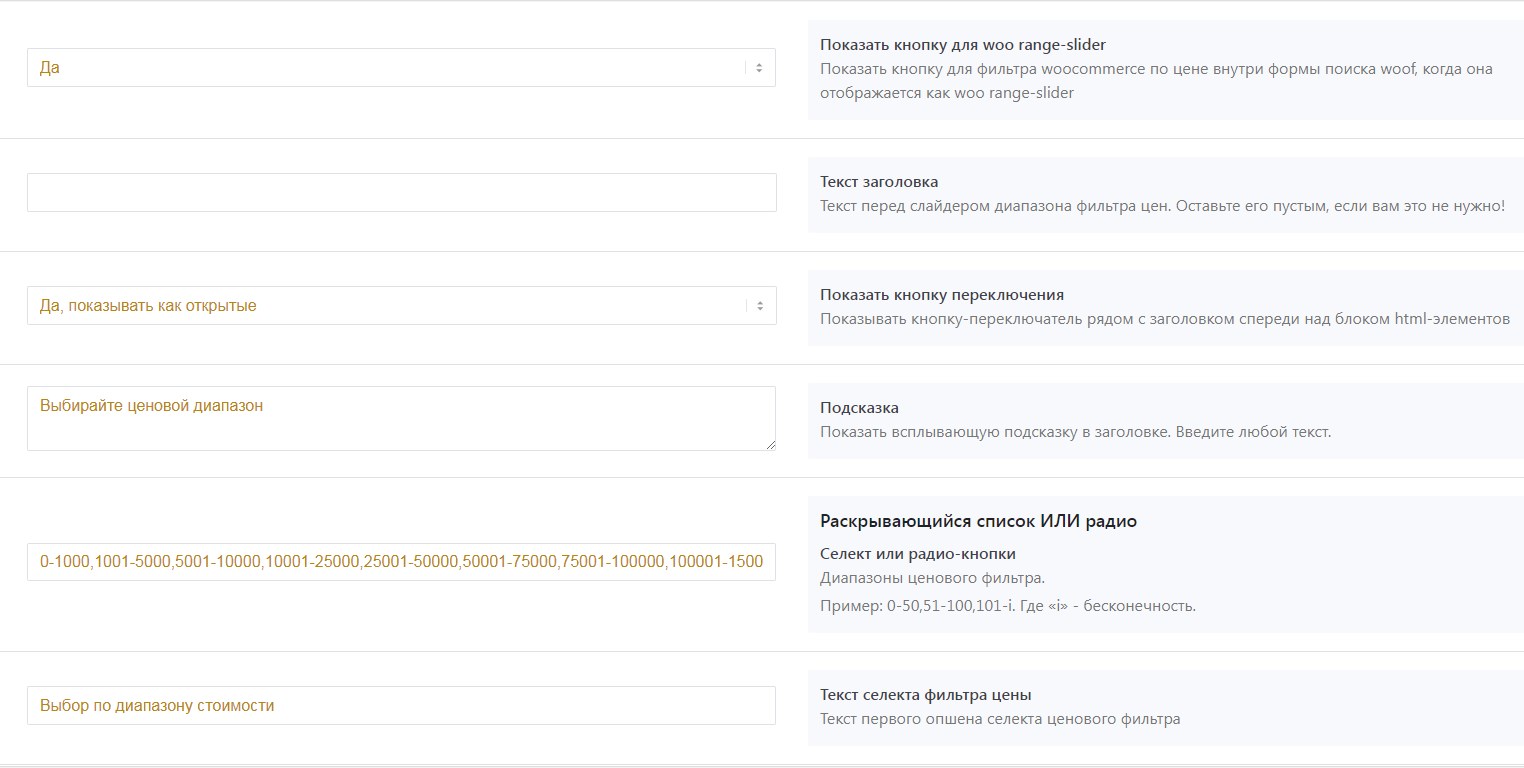Expand the "Да, показывать как открытые" dropdown
Viewport: 1524px width, 768px height.
[390, 306]
